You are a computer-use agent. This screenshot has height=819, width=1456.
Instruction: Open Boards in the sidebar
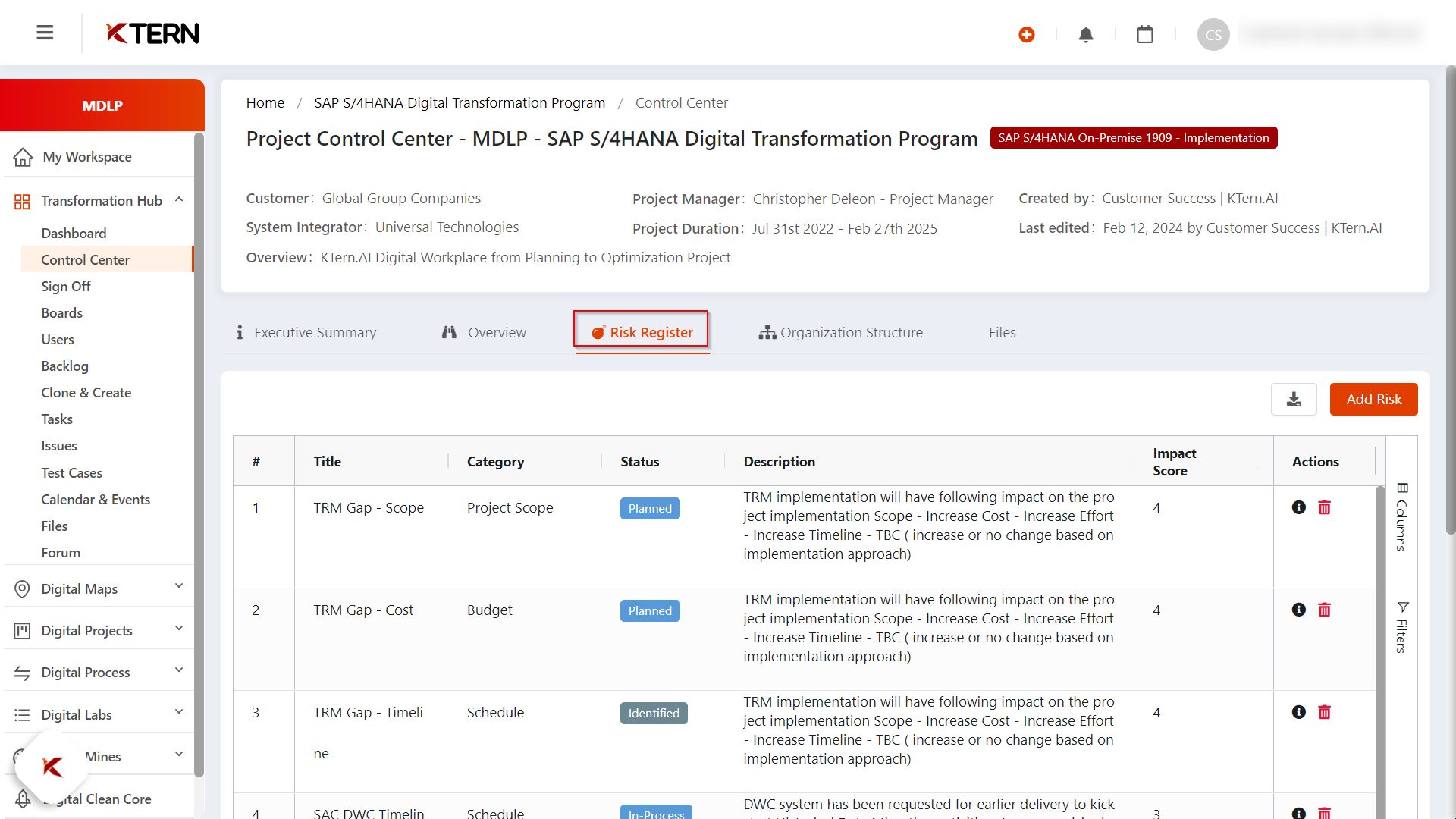61,312
